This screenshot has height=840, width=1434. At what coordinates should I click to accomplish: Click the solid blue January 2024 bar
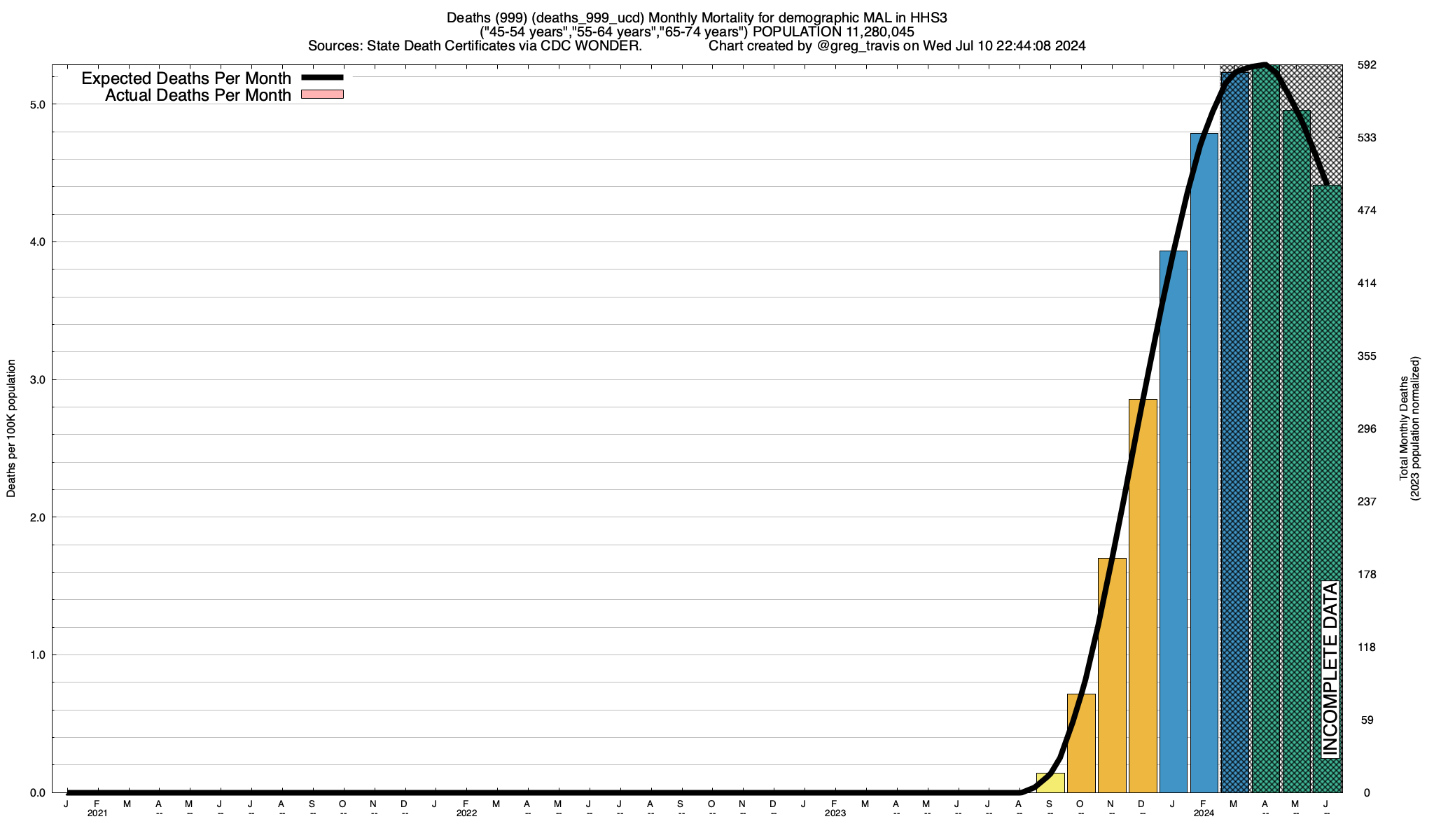[1174, 521]
